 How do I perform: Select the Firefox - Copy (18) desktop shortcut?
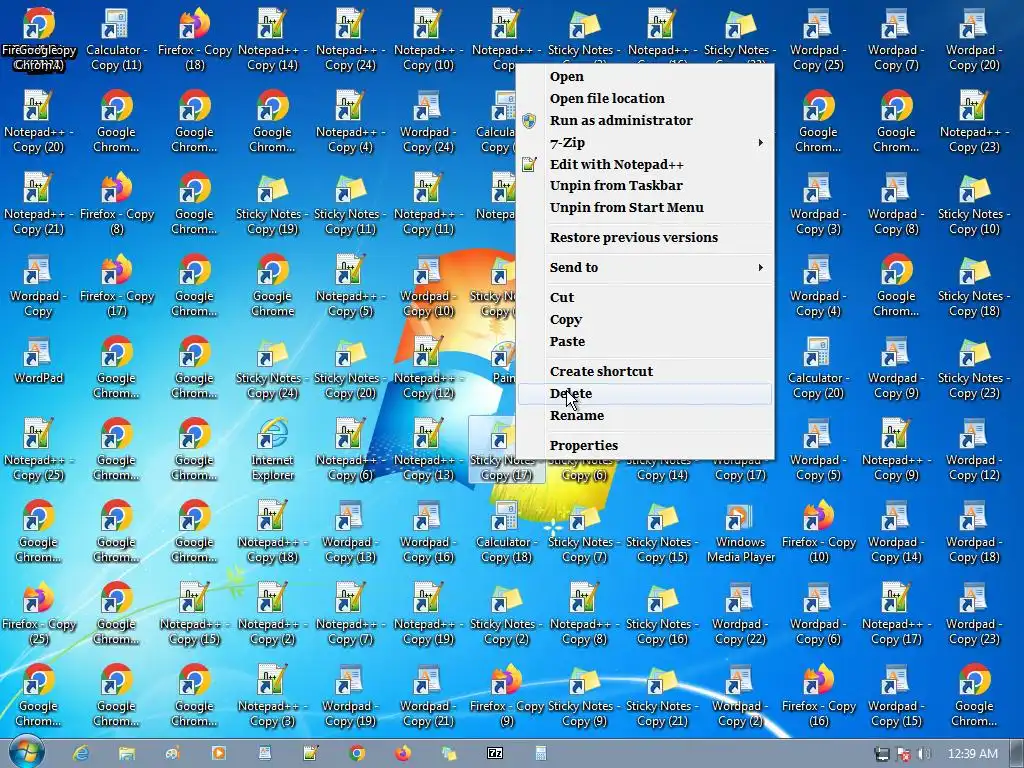(195, 39)
